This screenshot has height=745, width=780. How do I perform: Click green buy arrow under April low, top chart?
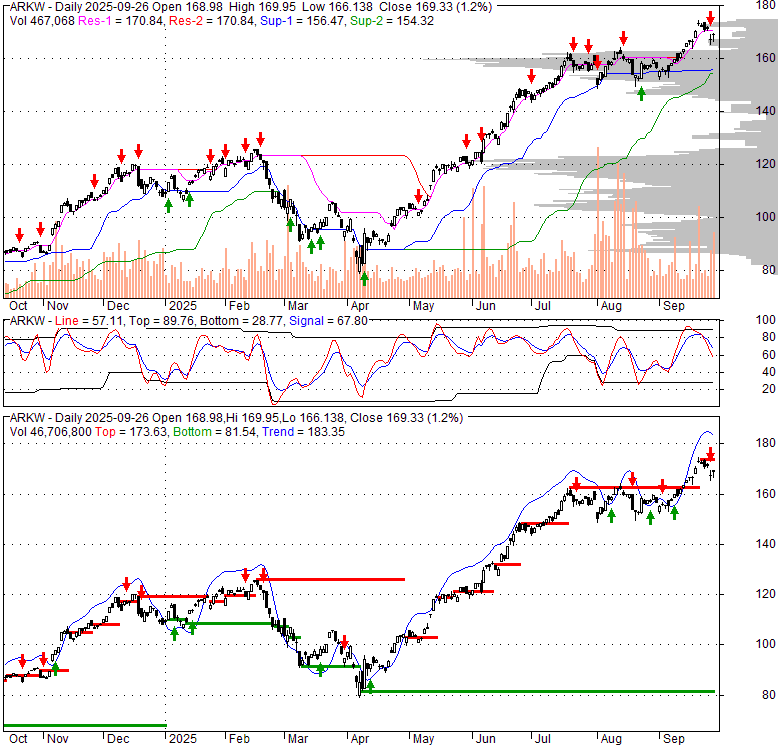coord(364,279)
